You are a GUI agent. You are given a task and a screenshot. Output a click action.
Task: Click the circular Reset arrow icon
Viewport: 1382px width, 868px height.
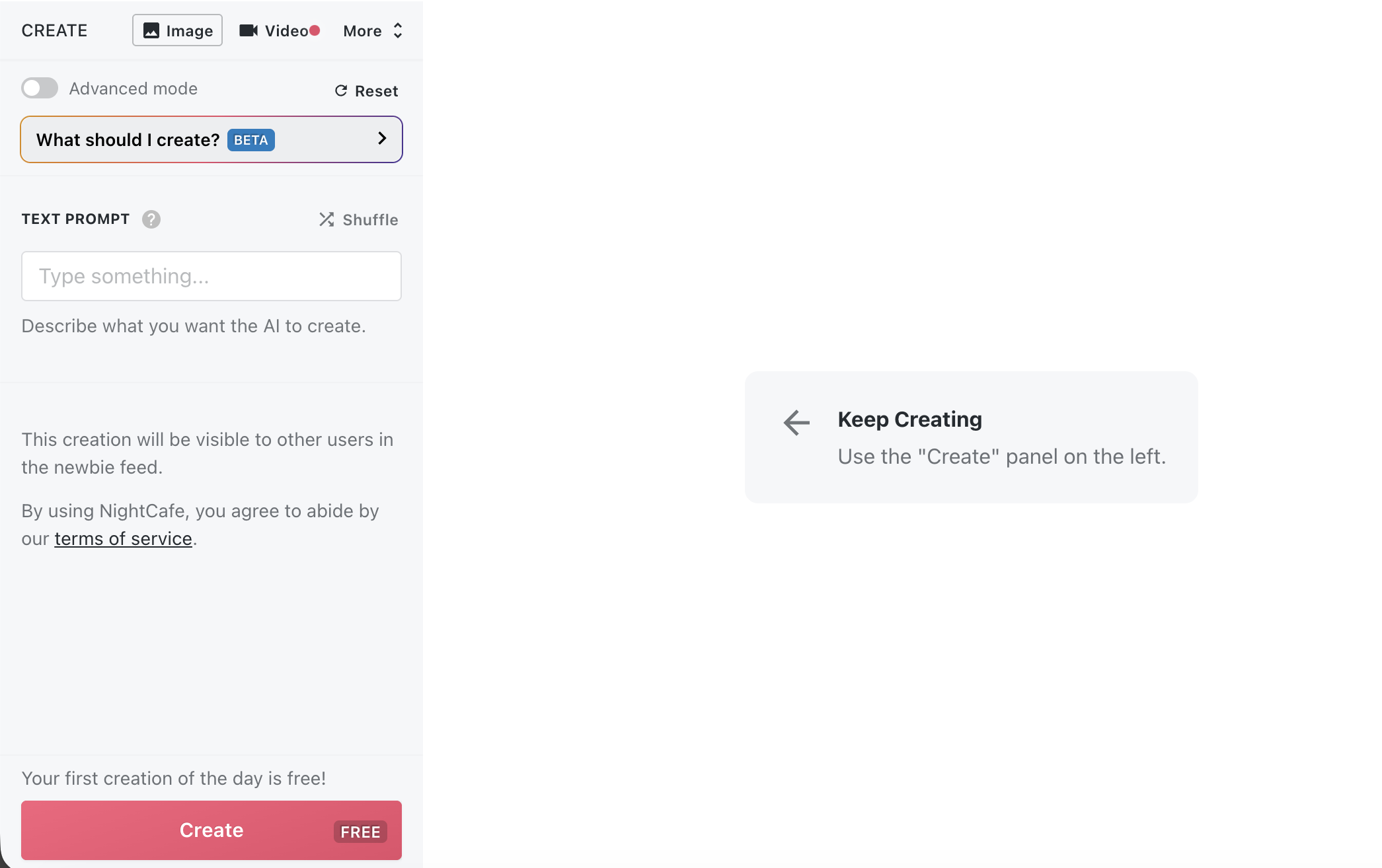[341, 90]
